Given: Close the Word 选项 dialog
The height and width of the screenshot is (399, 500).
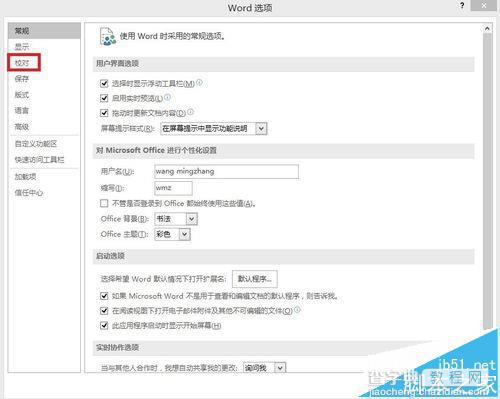Looking at the screenshot, I should 484,6.
